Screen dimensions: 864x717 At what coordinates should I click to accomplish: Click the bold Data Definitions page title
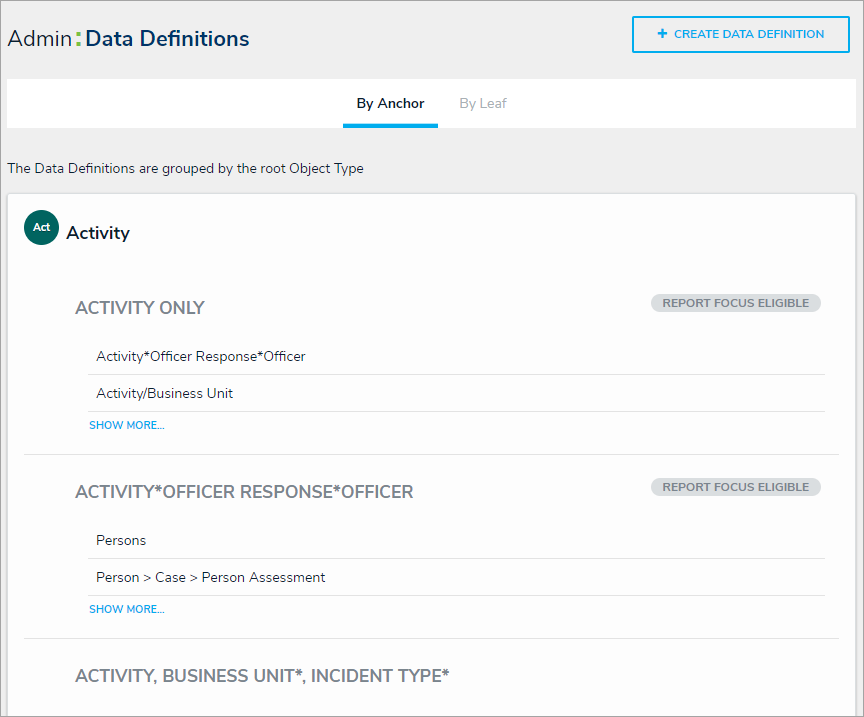point(167,39)
